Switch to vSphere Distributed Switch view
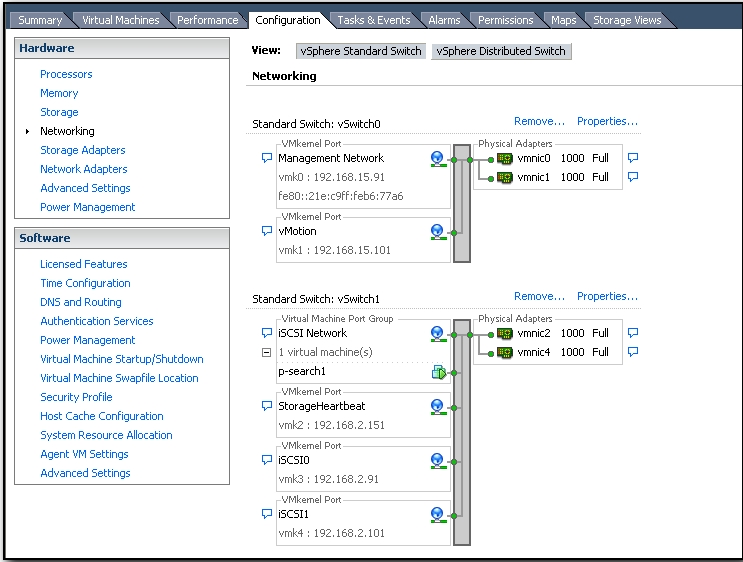Image resolution: width=743 pixels, height=562 pixels. 501,51
